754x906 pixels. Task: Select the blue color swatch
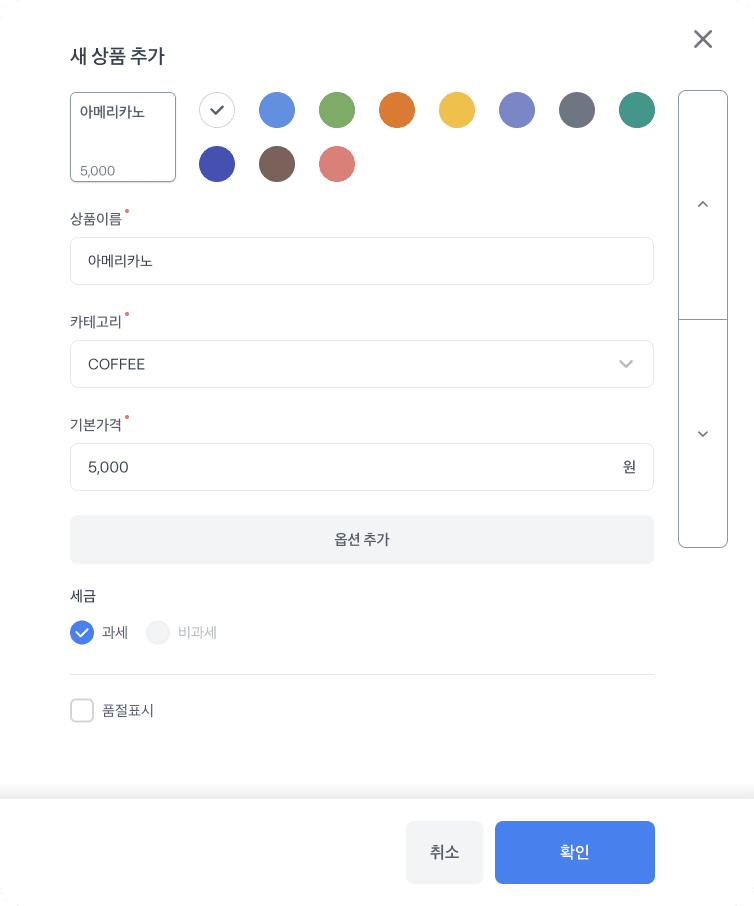point(277,110)
